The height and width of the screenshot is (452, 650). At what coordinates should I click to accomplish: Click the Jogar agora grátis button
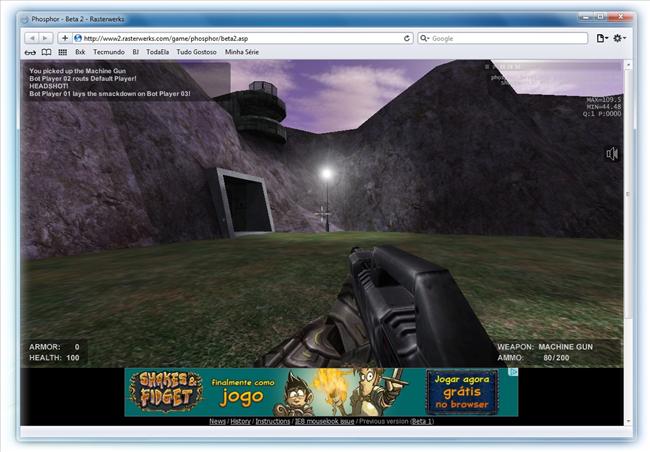[462, 392]
